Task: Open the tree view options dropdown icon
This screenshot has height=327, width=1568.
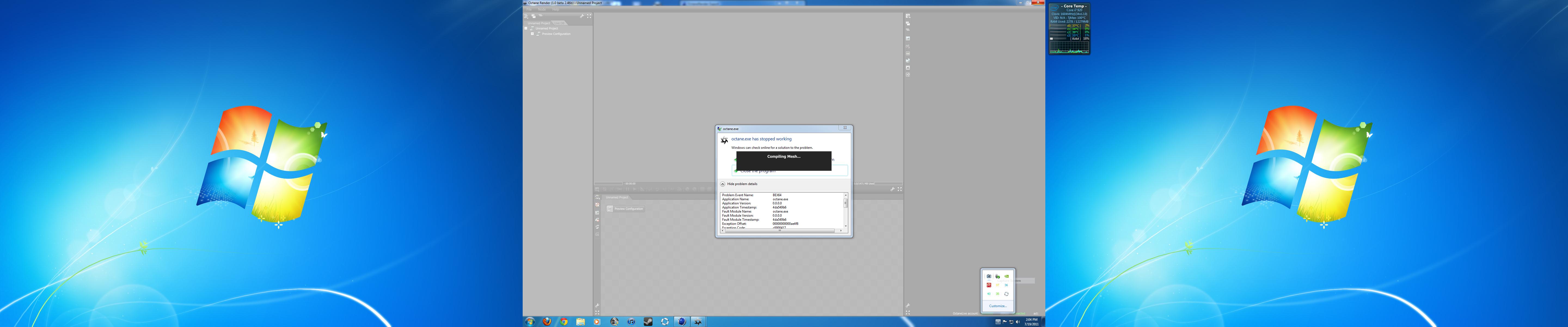Action: tap(526, 16)
